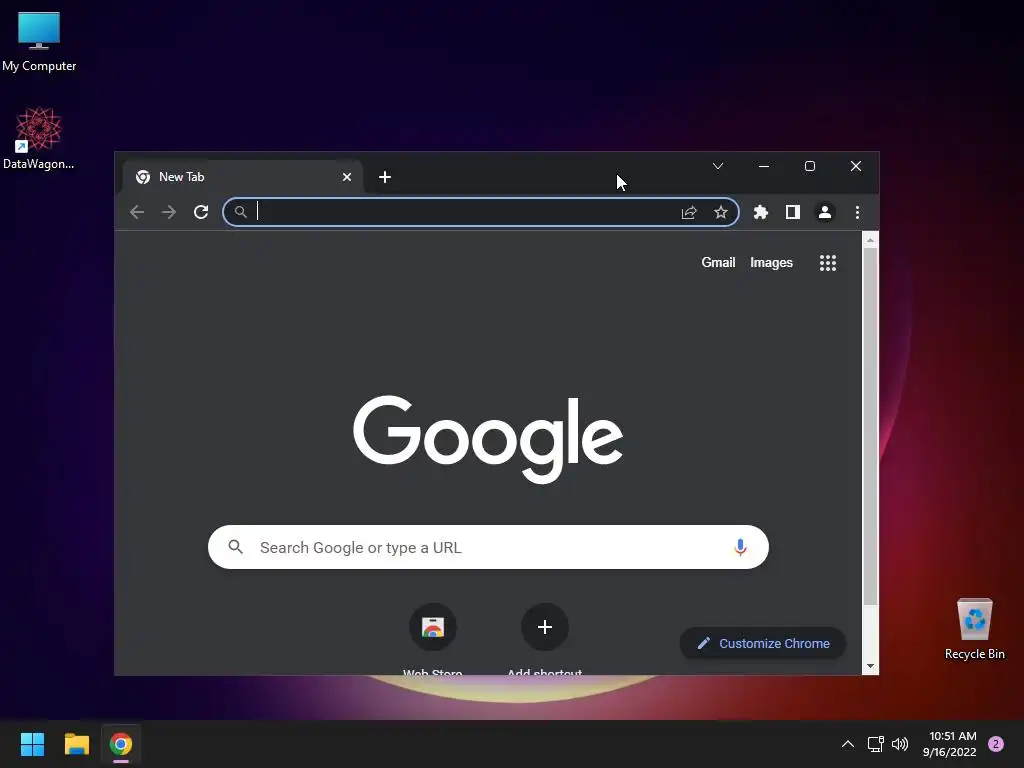Open the Web Store shortcut tile
This screenshot has height=768, width=1024.
coord(432,627)
